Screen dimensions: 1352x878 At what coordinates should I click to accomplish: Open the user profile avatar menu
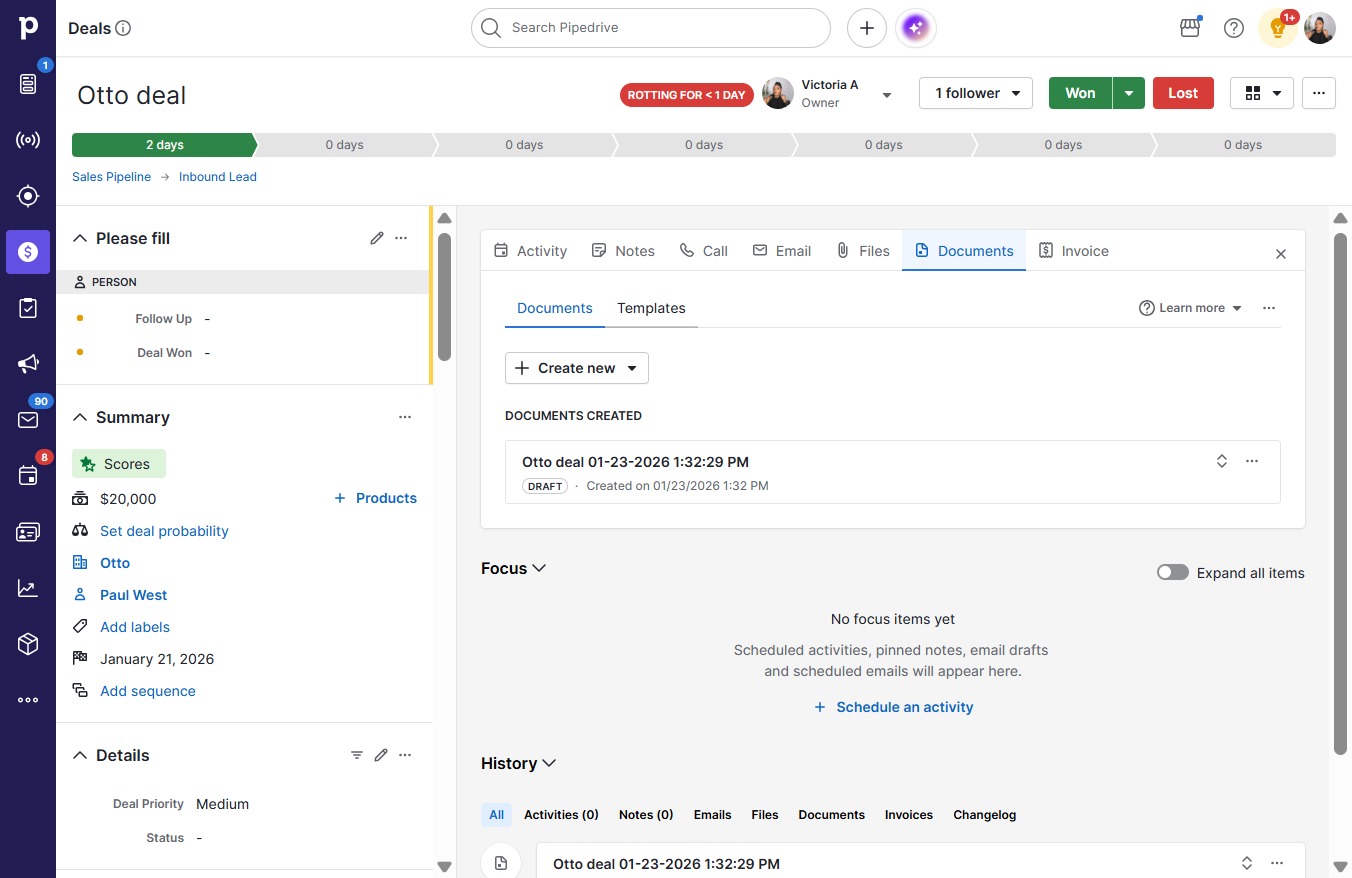coord(1320,28)
